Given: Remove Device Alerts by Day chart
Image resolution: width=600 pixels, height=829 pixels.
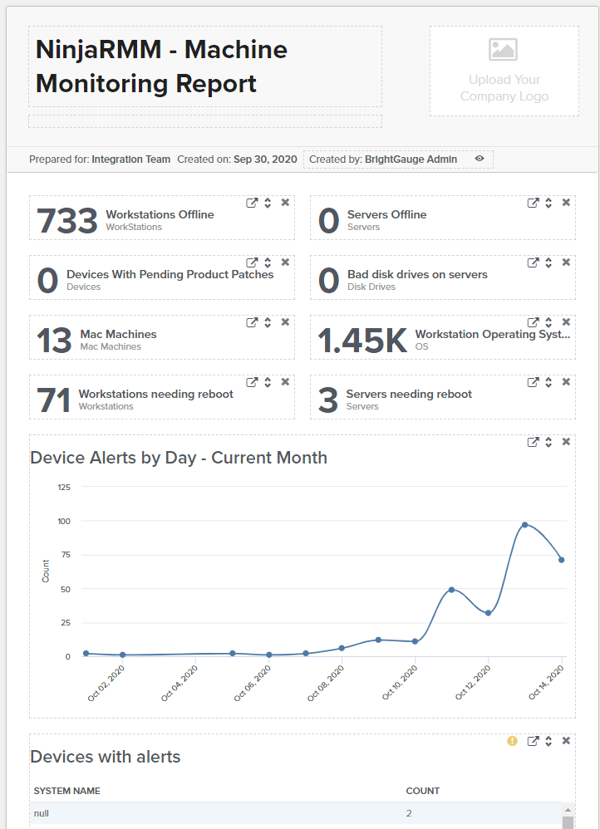Looking at the screenshot, I should point(566,441).
